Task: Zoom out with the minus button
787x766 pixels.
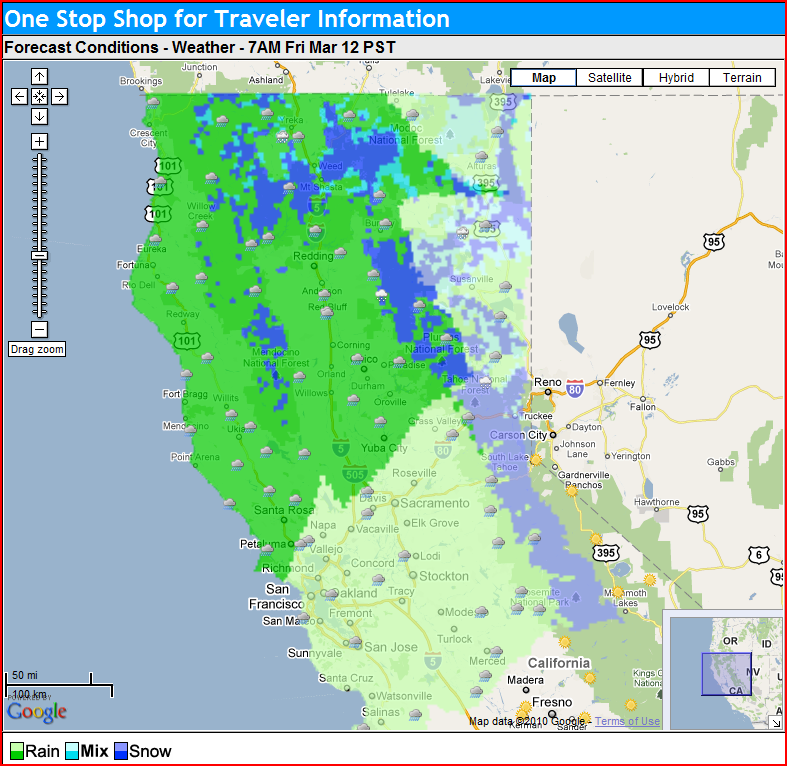Action: pos(39,329)
